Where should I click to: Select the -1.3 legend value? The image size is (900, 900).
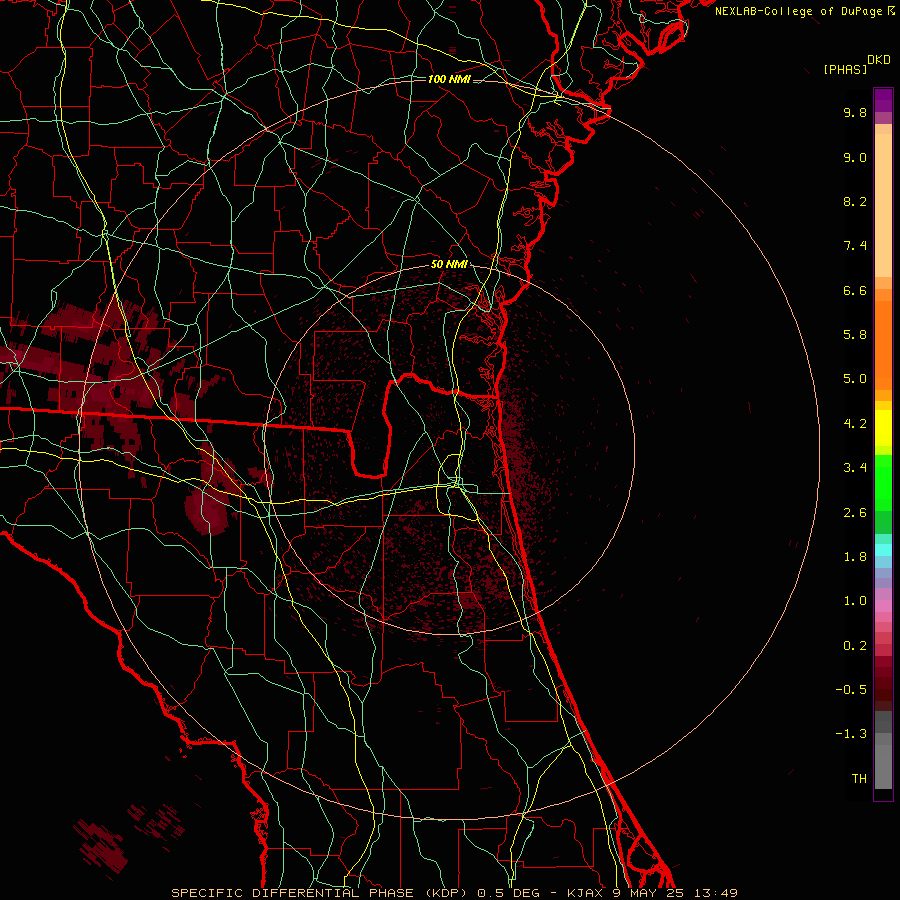[851, 734]
